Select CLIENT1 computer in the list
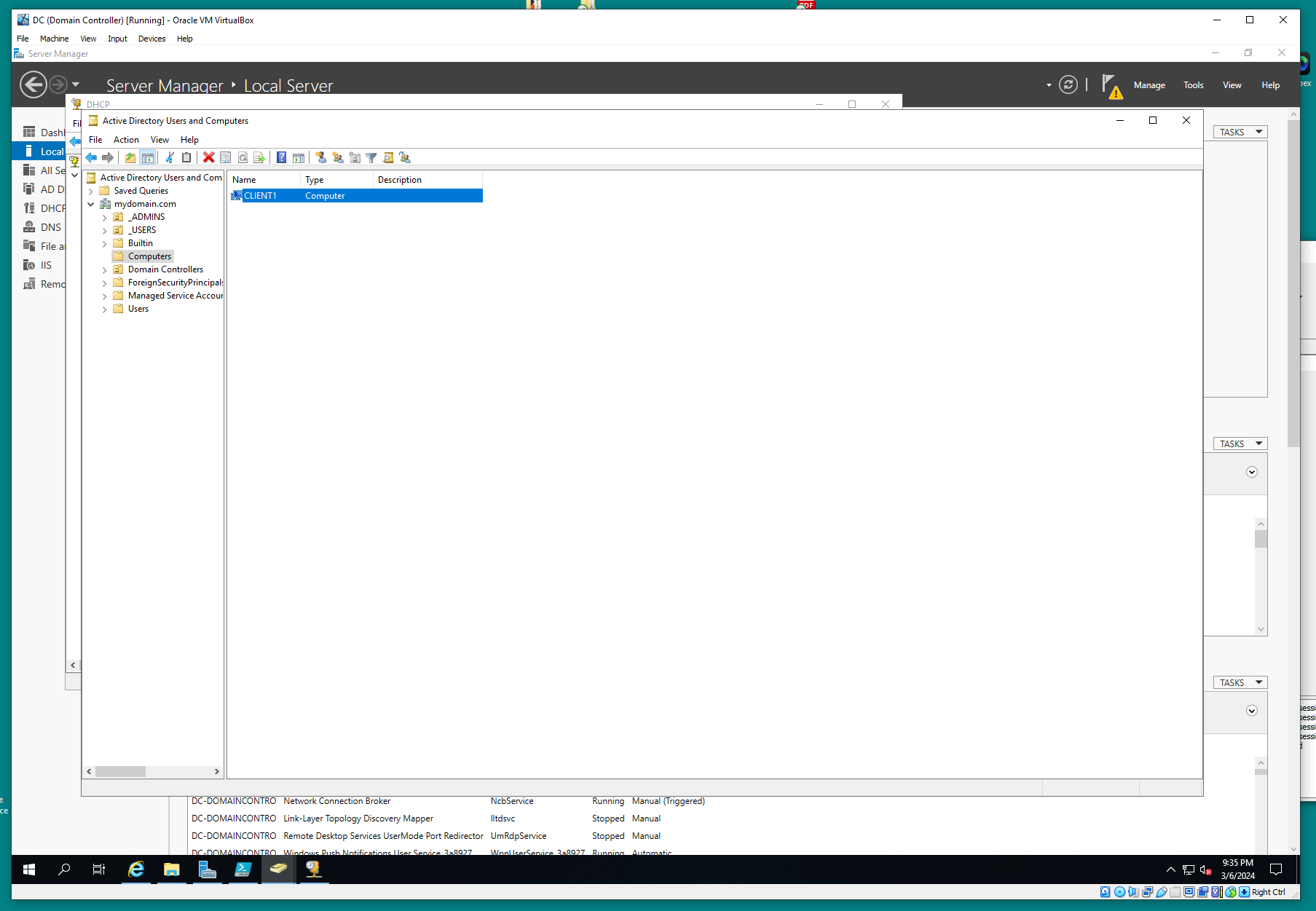1316x911 pixels. 357,196
